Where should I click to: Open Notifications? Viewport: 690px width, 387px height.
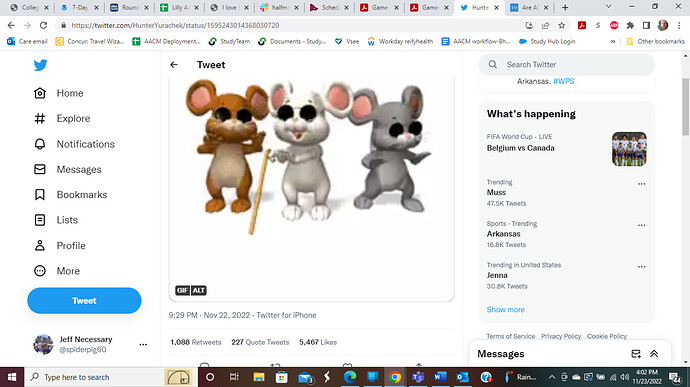[x=74, y=144]
